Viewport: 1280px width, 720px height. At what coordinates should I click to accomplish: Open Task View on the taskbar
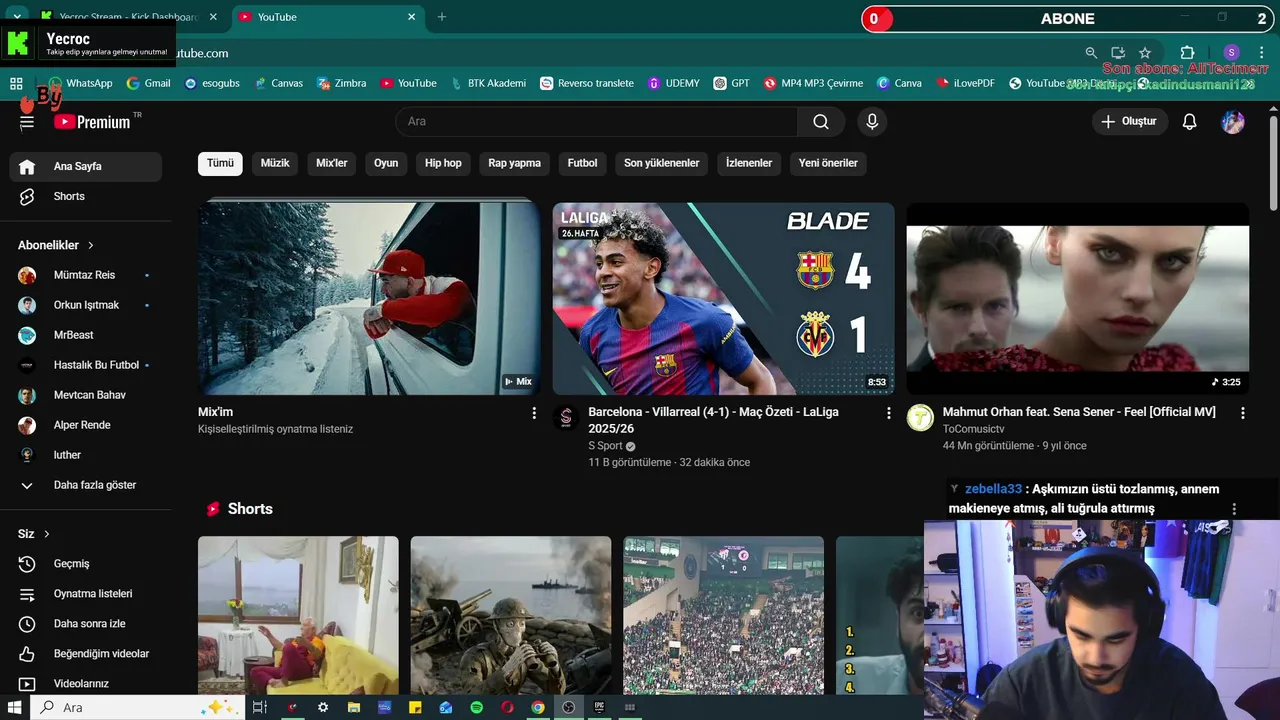click(x=259, y=707)
